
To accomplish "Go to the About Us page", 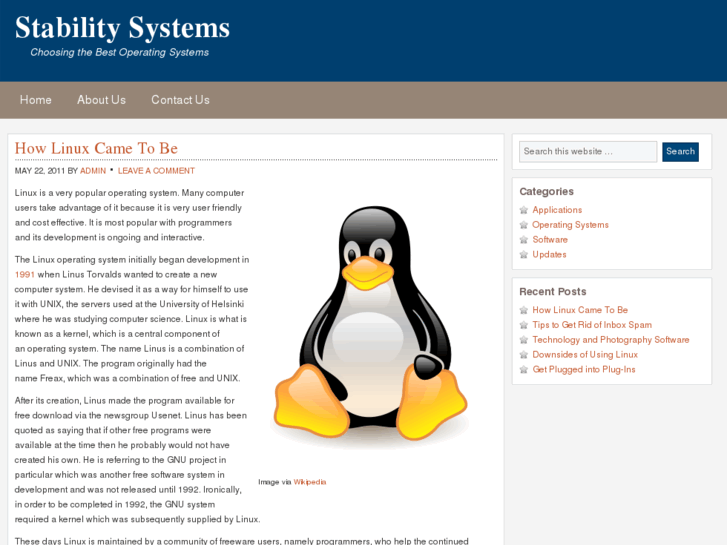I will (101, 100).
